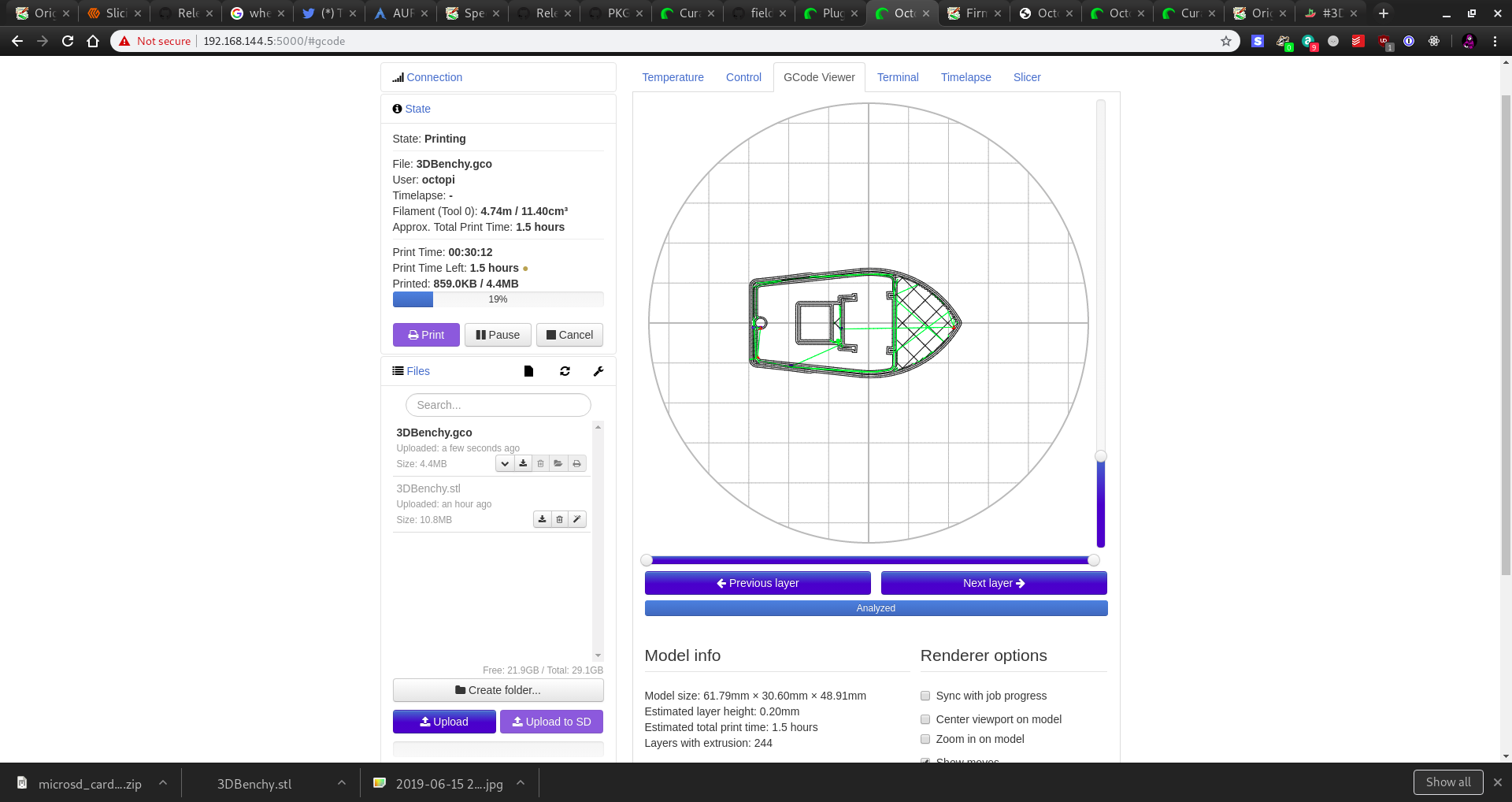Click the Upload button

click(x=444, y=722)
